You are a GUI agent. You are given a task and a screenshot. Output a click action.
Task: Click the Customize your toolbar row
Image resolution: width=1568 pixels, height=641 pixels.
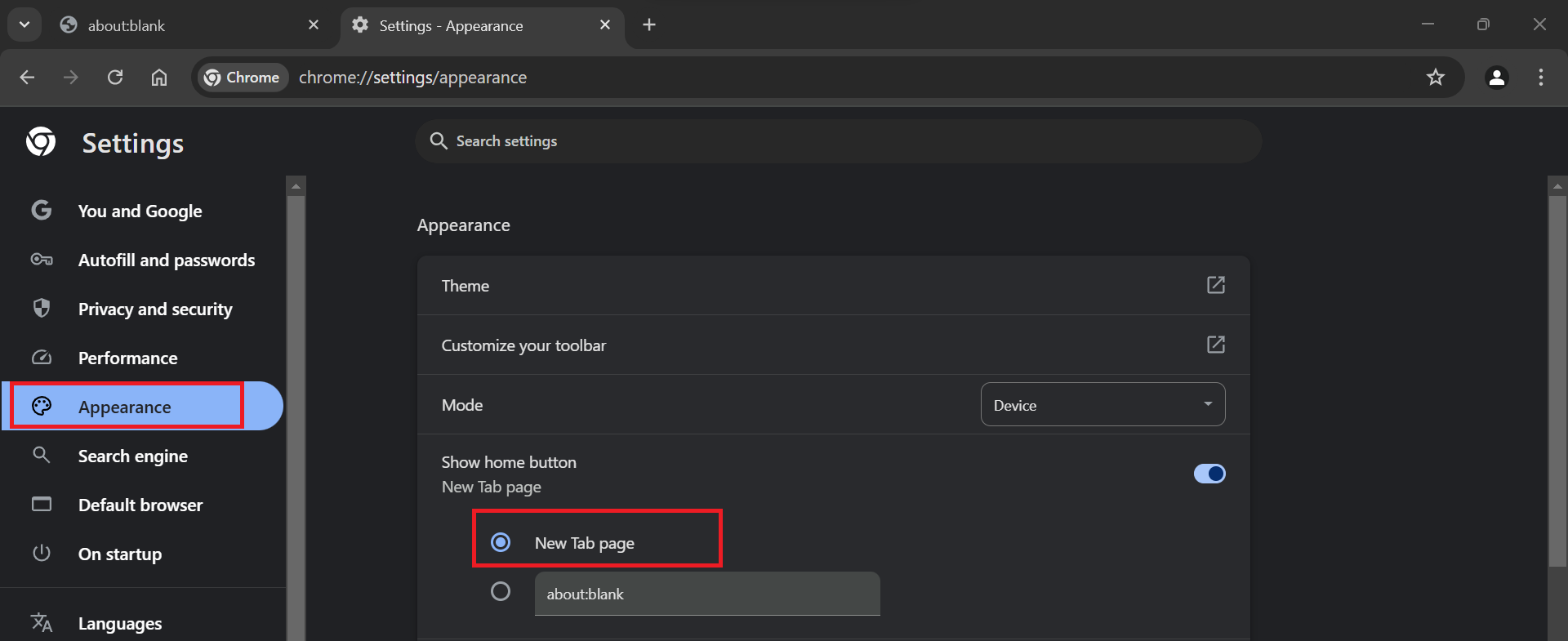tap(834, 345)
